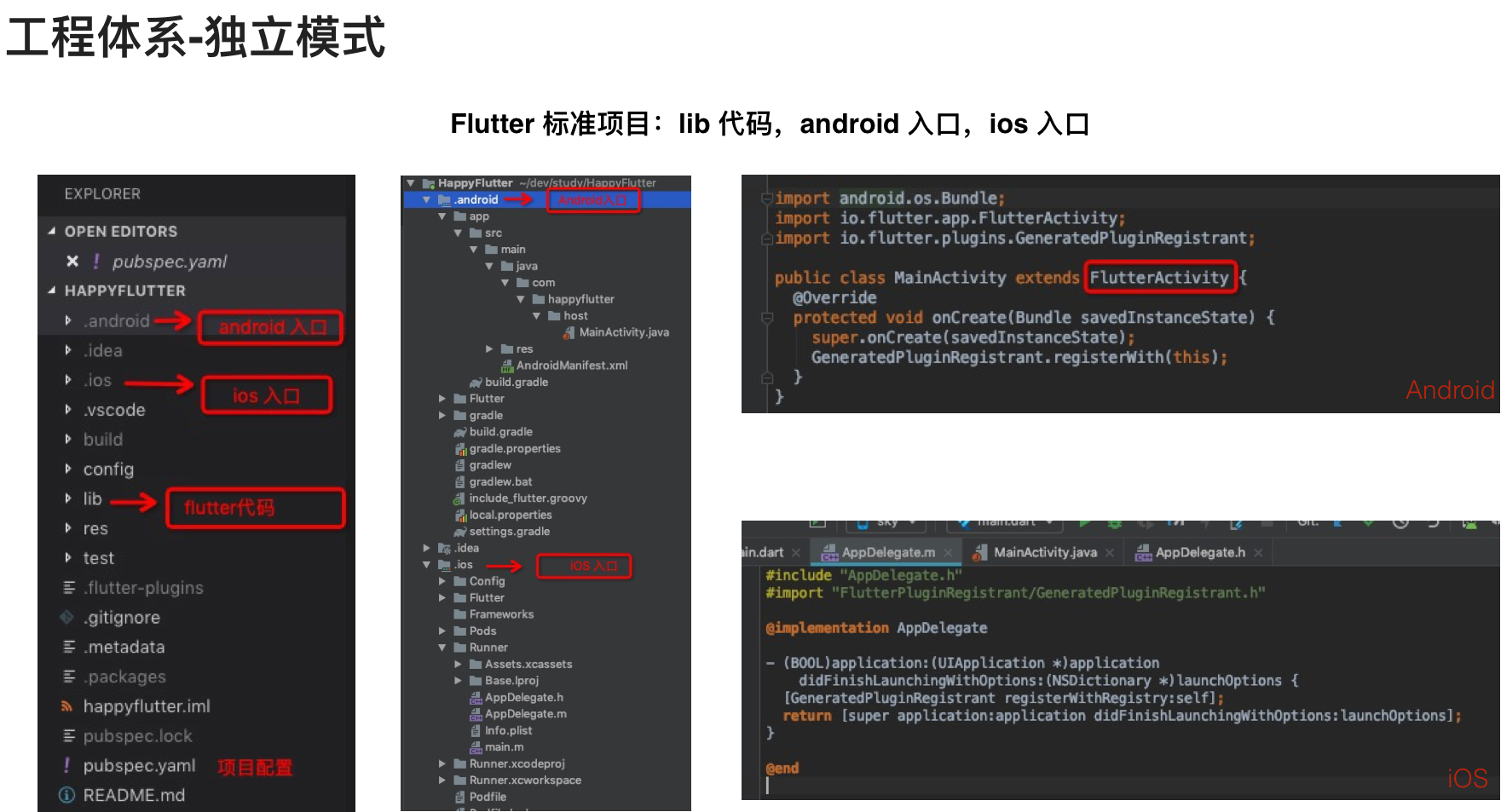Select the pubspec.lock file icon
The image size is (1501, 812).
click(69, 736)
